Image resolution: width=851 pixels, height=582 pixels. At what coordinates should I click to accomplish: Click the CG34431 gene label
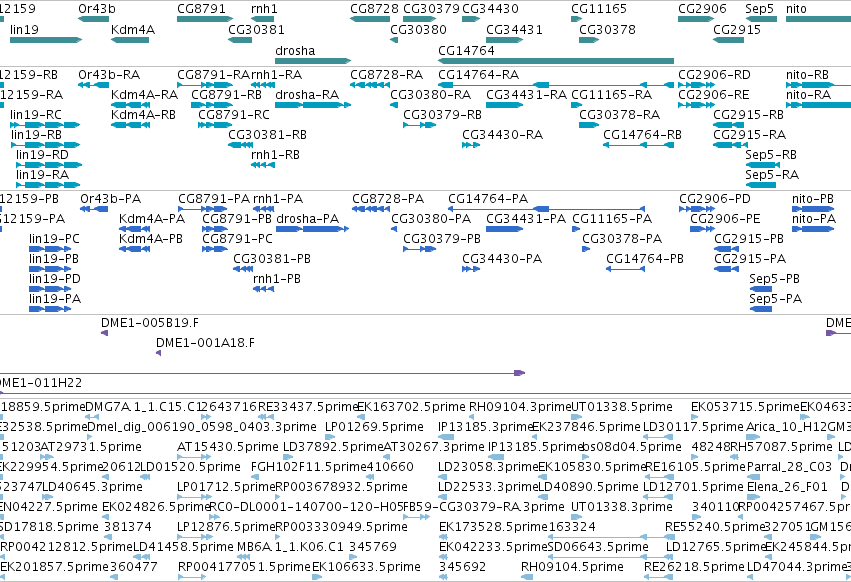(515, 29)
